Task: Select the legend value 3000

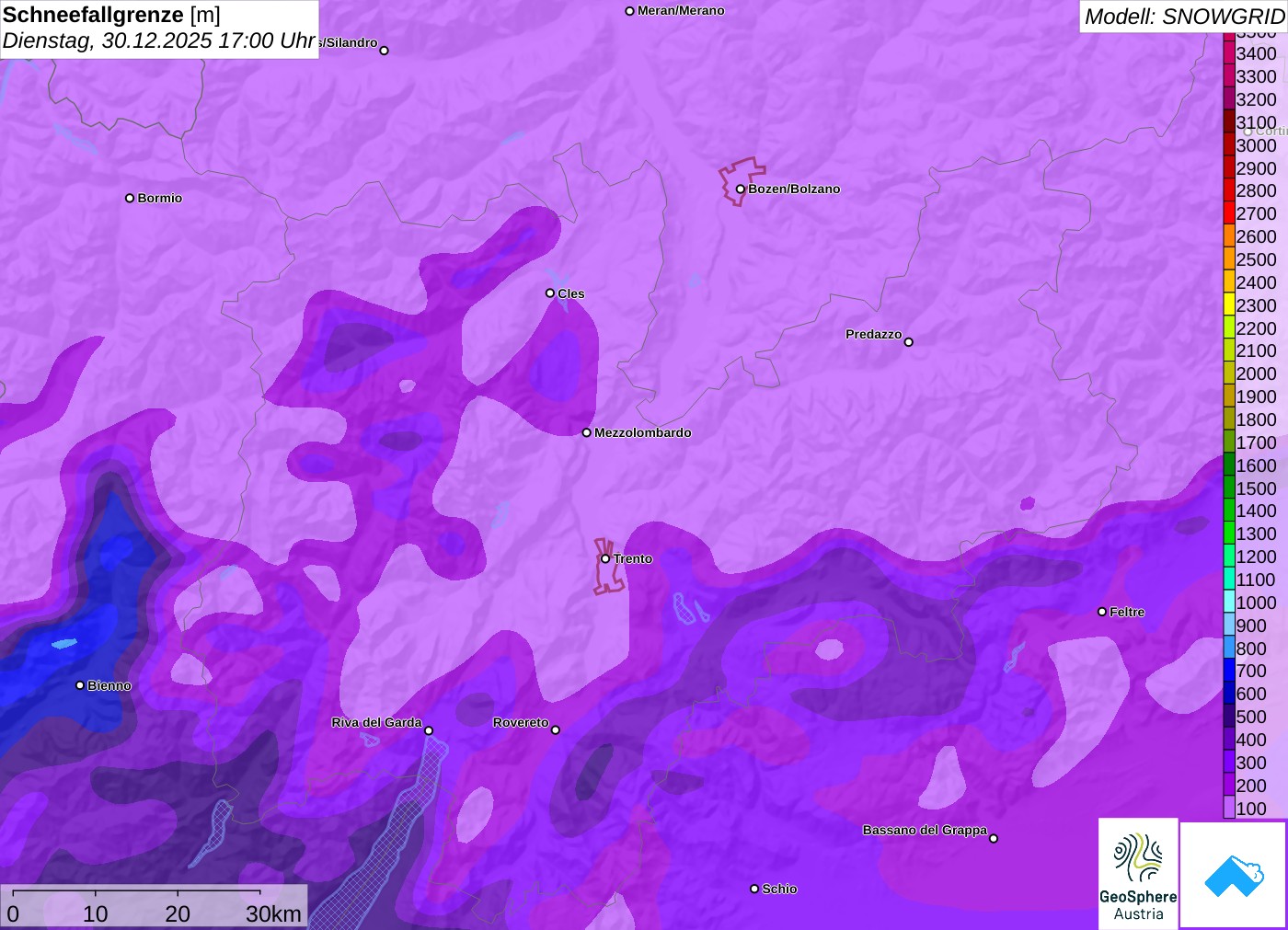Action: pos(1256,145)
